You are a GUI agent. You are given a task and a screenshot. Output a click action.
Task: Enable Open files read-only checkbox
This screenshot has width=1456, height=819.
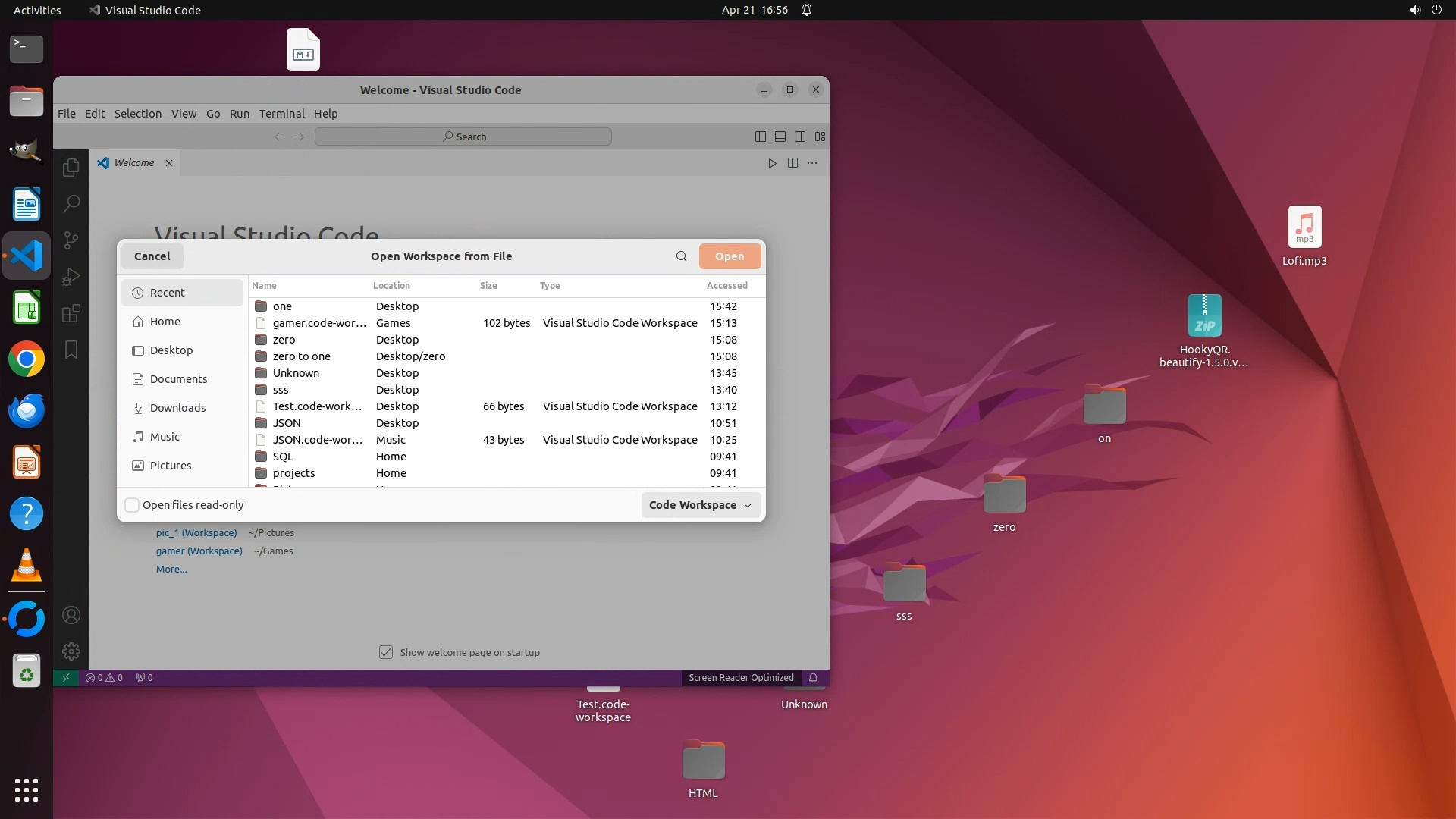(x=132, y=505)
